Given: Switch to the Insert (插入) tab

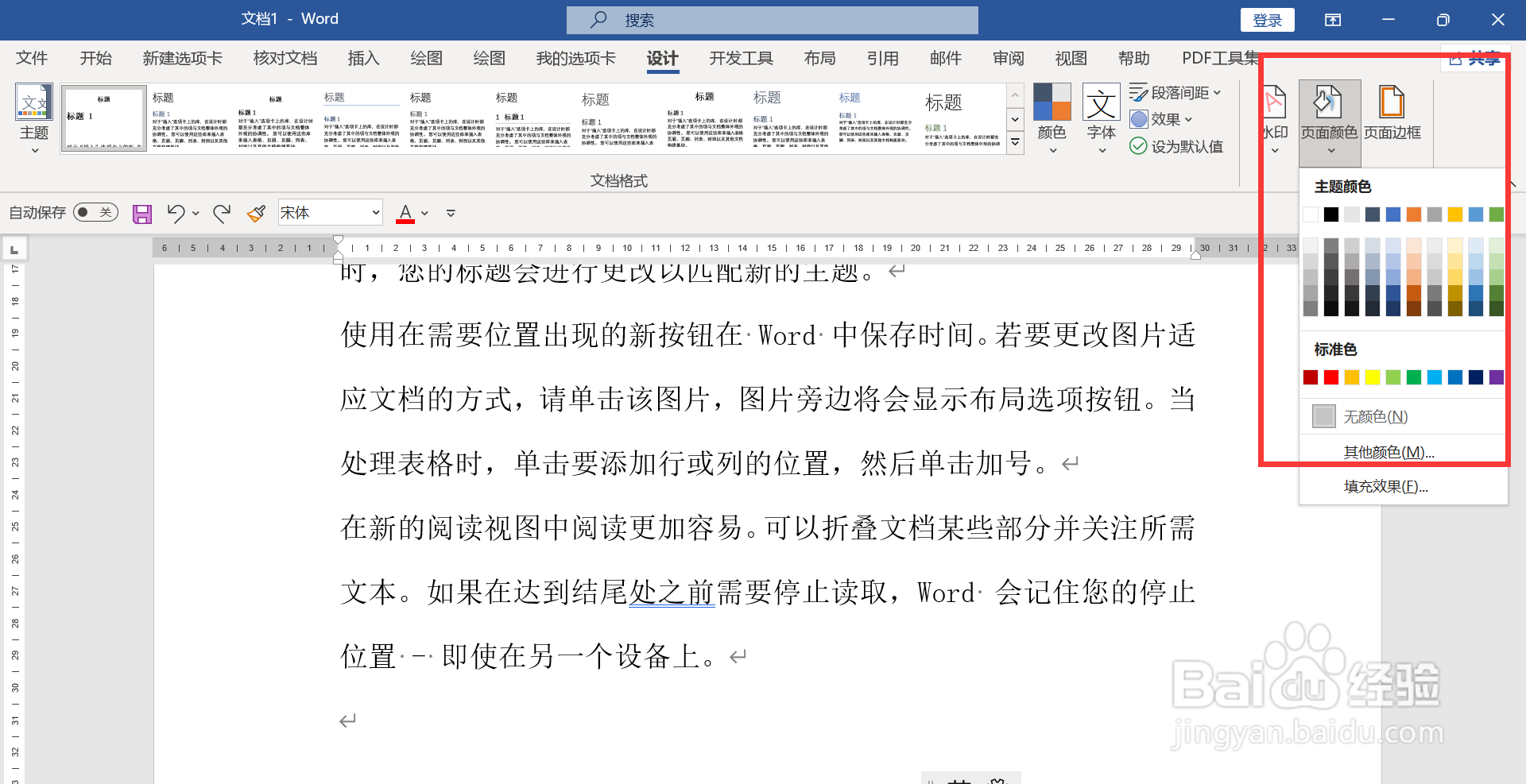Looking at the screenshot, I should pyautogui.click(x=363, y=58).
